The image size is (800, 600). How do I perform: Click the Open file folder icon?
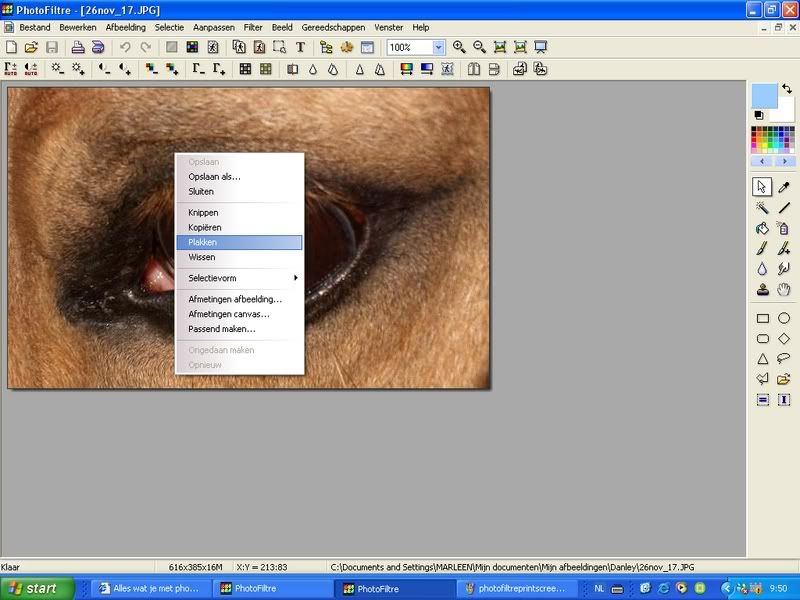tap(31, 47)
